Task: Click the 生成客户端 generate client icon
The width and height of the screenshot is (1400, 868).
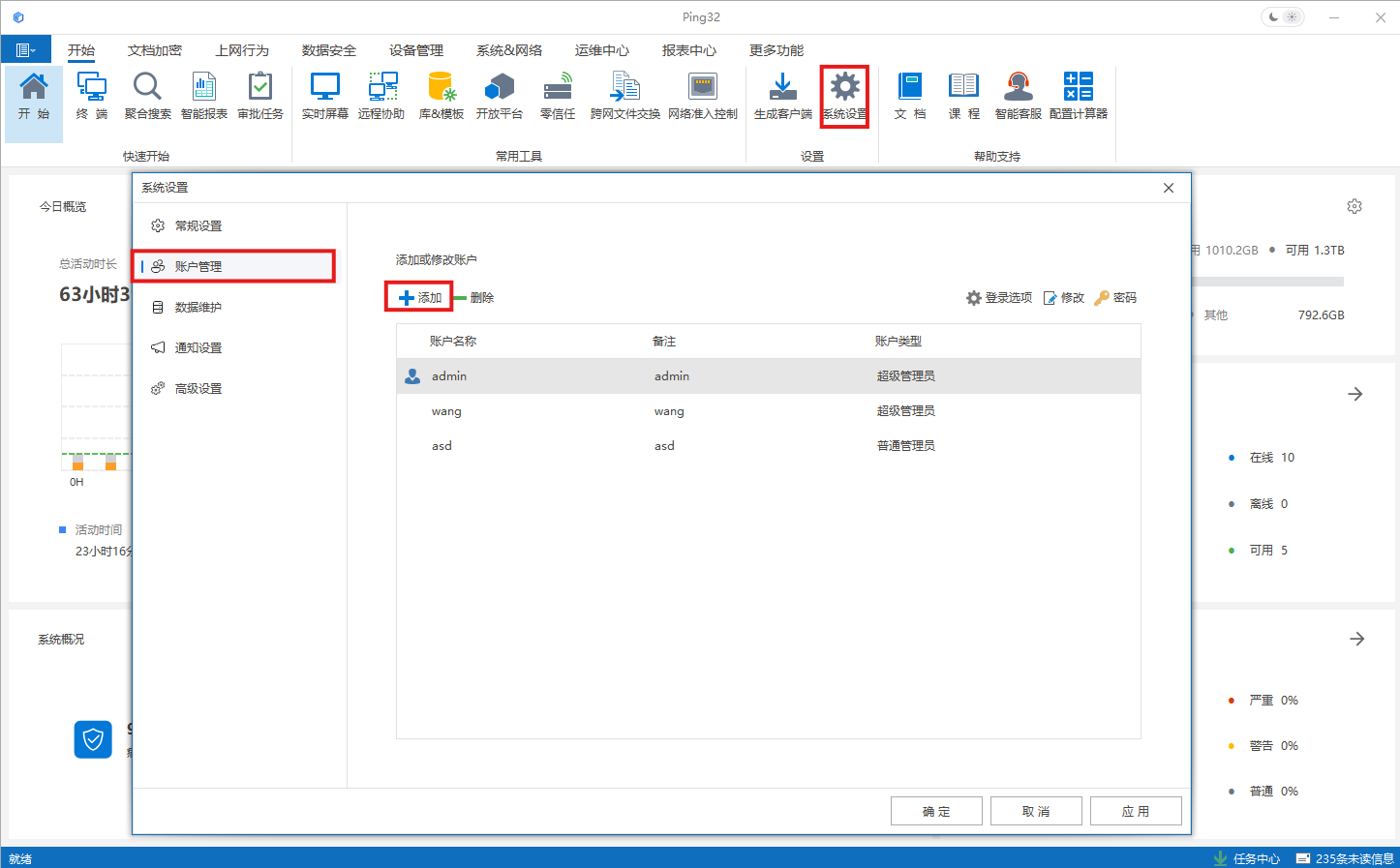Action: click(x=782, y=95)
